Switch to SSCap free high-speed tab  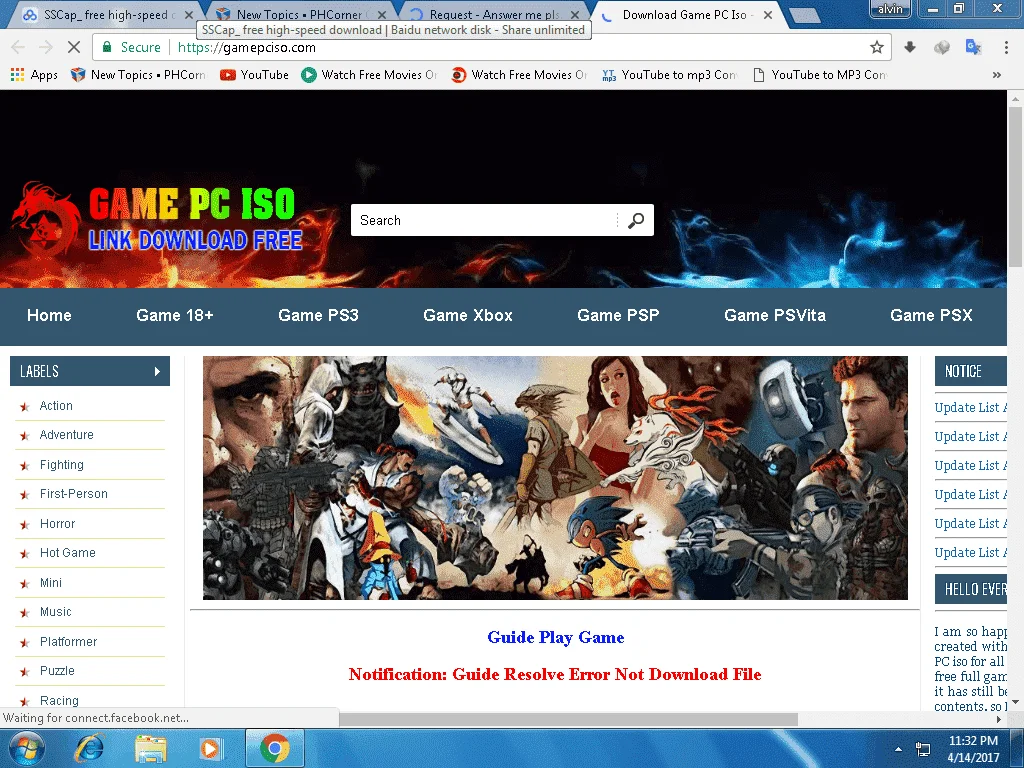point(104,14)
